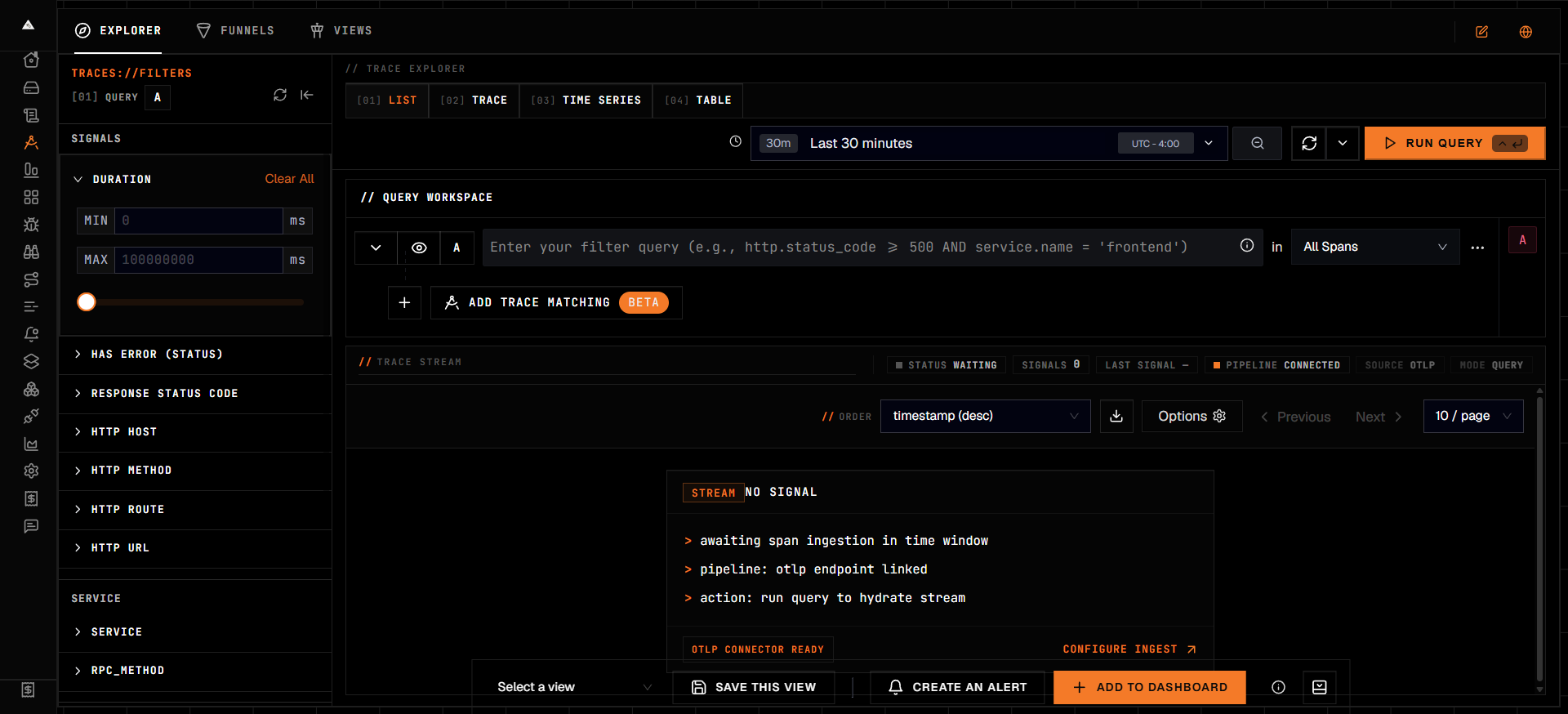Open the bell Alerts sidebar icon
Image resolution: width=1568 pixels, height=714 pixels.
pyautogui.click(x=31, y=334)
